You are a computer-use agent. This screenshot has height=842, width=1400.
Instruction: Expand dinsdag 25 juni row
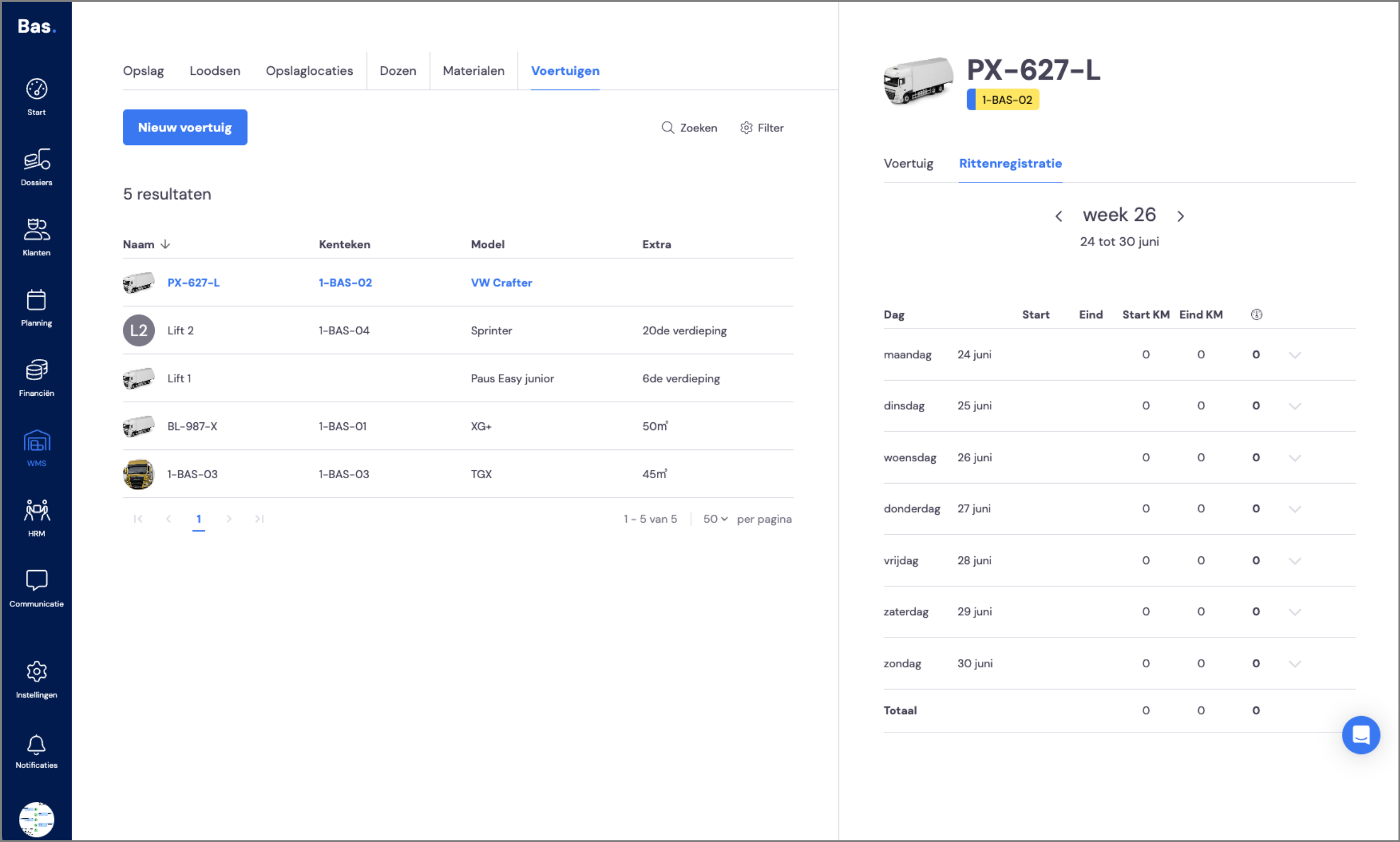point(1295,406)
